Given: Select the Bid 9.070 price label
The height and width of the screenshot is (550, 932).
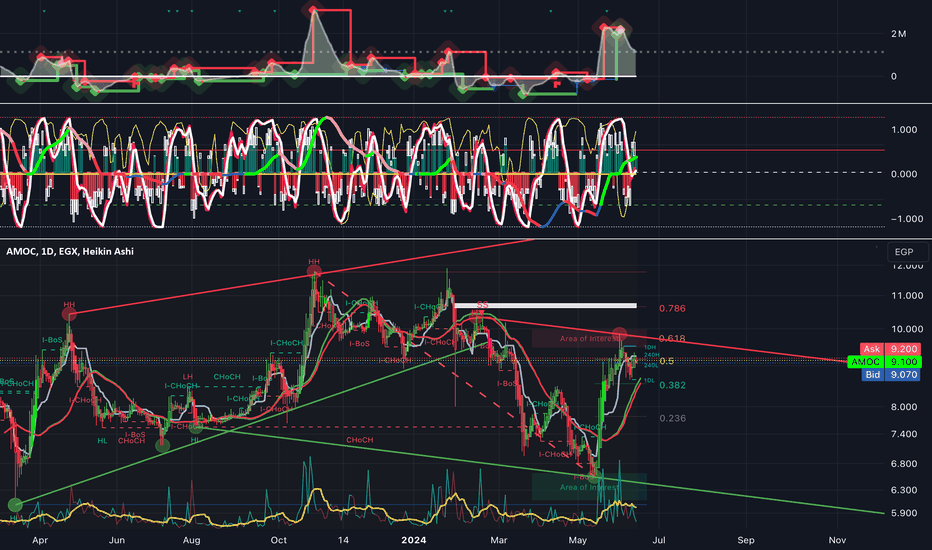Looking at the screenshot, I should coord(890,375).
